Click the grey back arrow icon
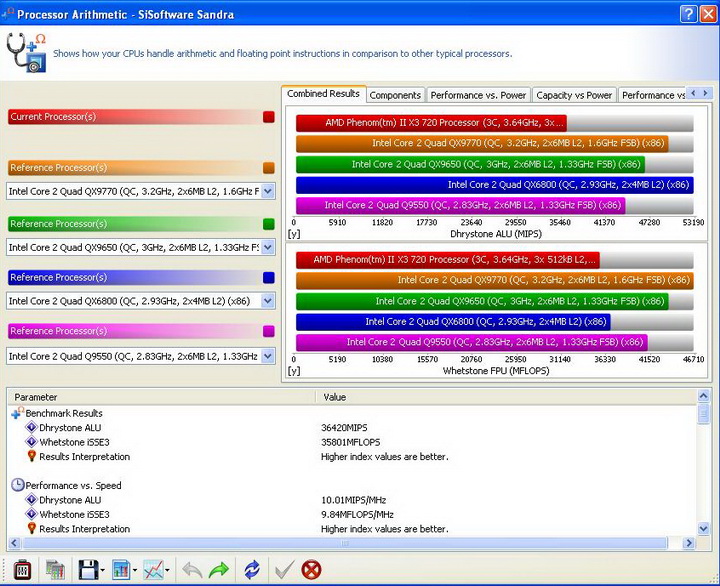720x586 pixels. 192,570
